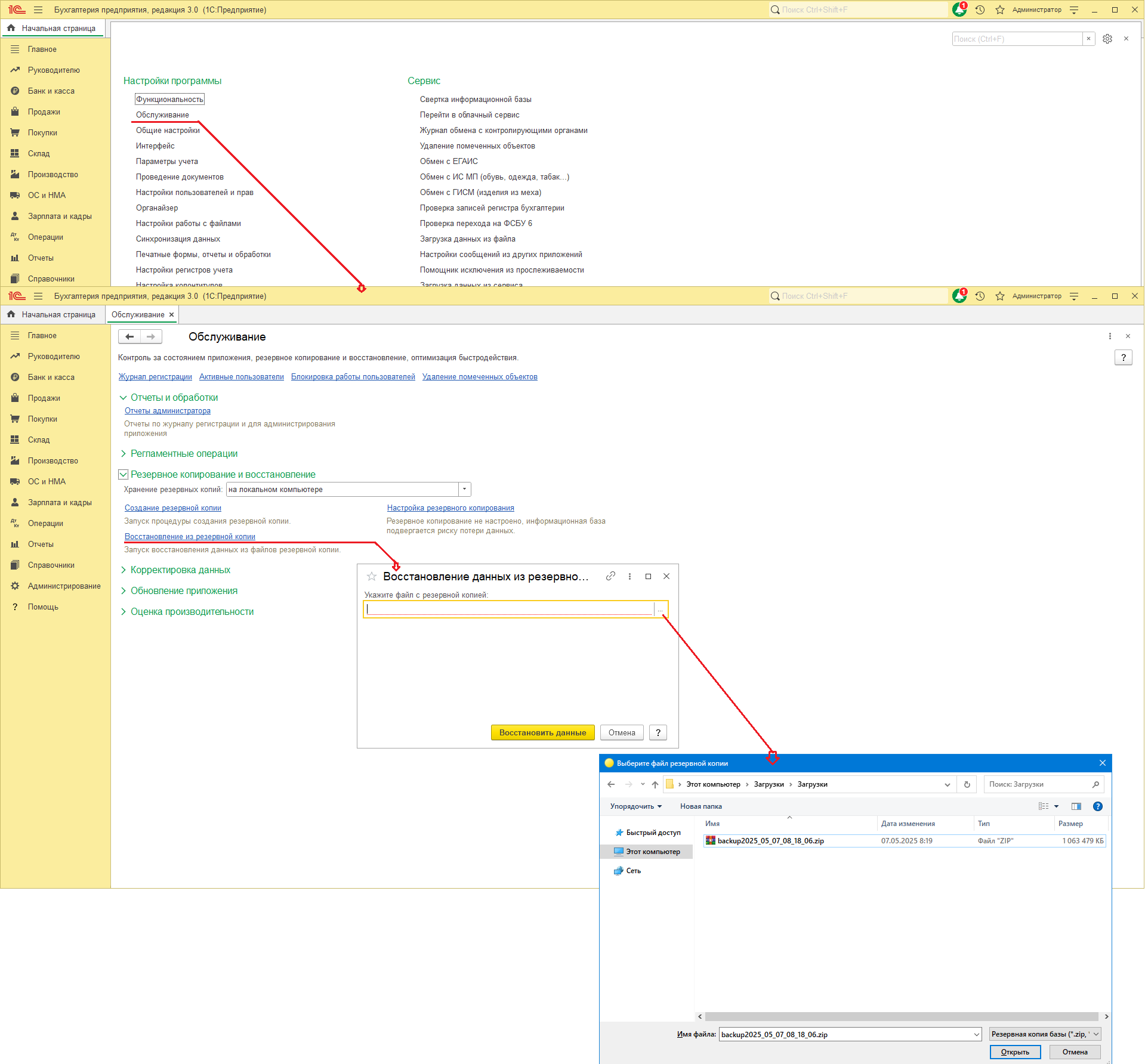Open notifications bell in lower 1C window
The image size is (1148, 1064).
959,296
